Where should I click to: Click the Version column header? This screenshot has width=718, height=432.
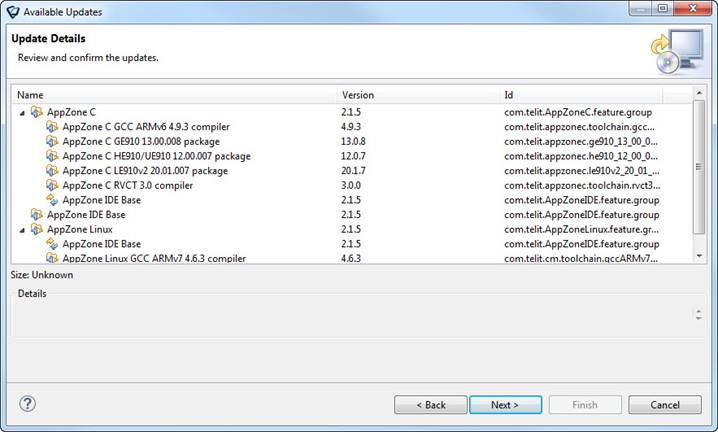click(x=418, y=95)
